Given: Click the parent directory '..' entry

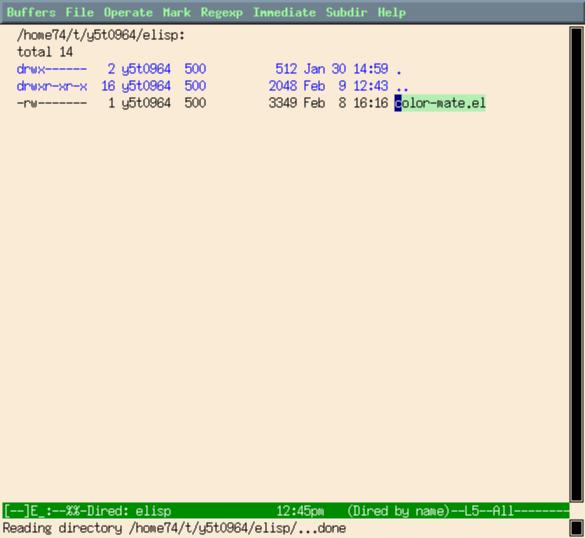Looking at the screenshot, I should click(x=402, y=86).
